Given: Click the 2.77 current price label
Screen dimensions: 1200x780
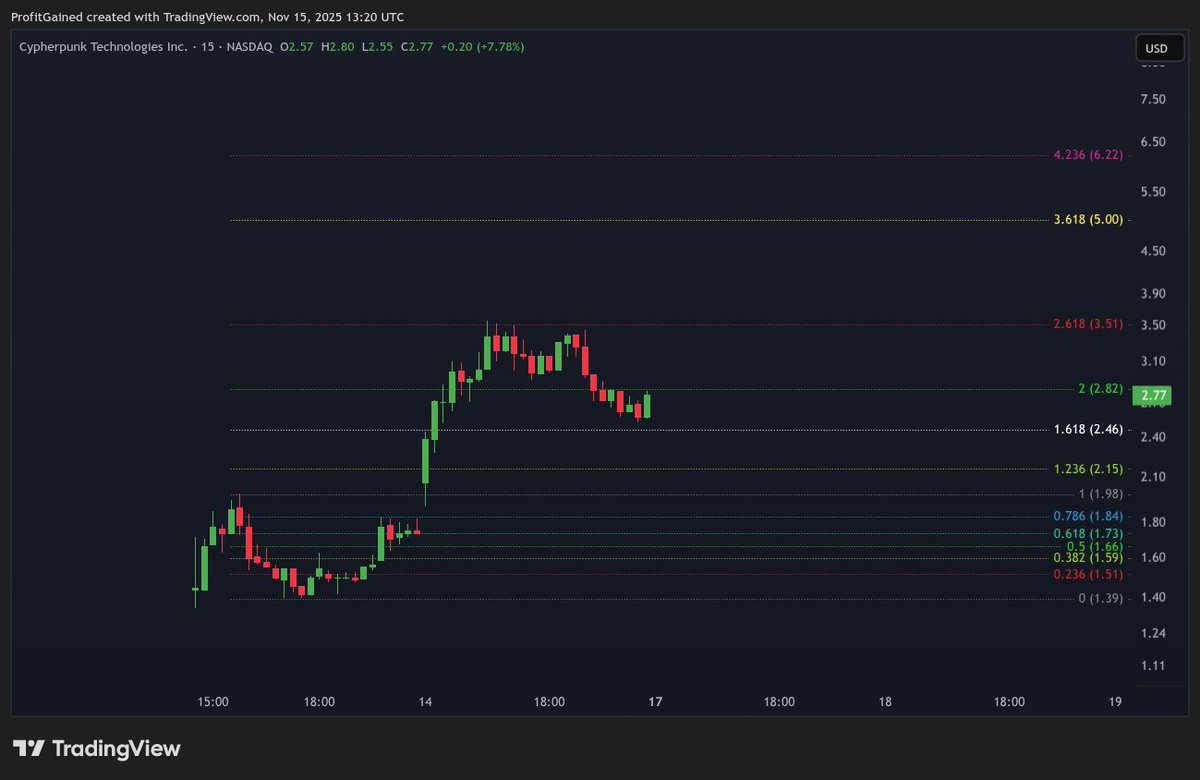Looking at the screenshot, I should click(1150, 397).
